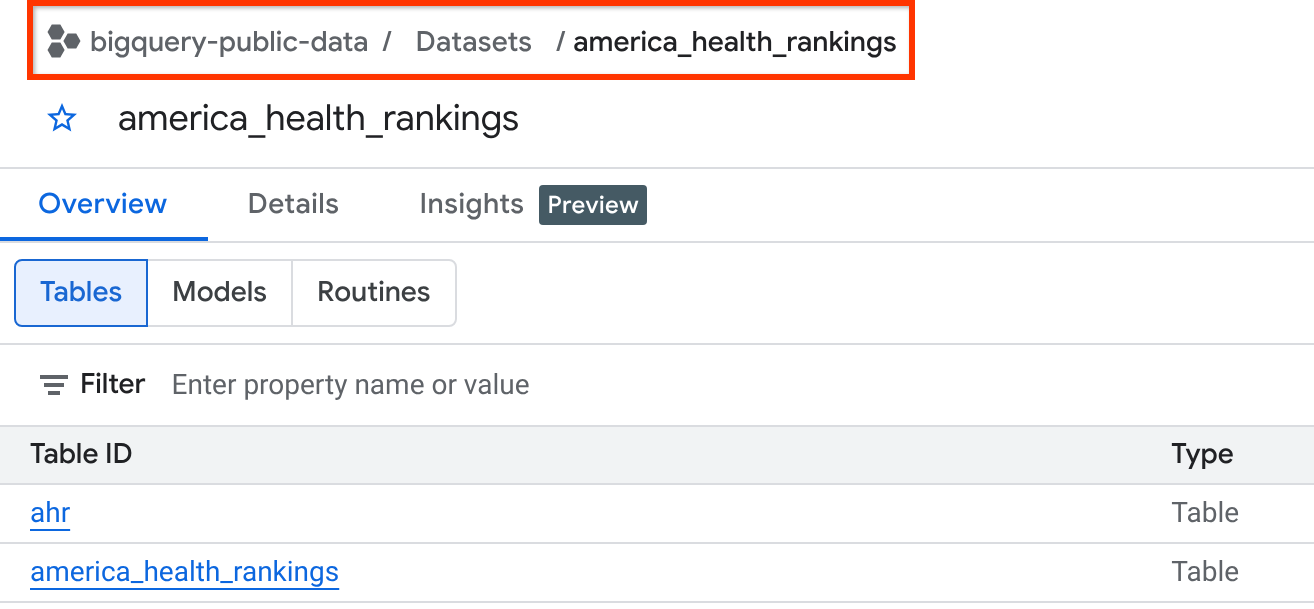This screenshot has width=1314, height=609.
Task: Open the Insights tab
Action: (471, 205)
